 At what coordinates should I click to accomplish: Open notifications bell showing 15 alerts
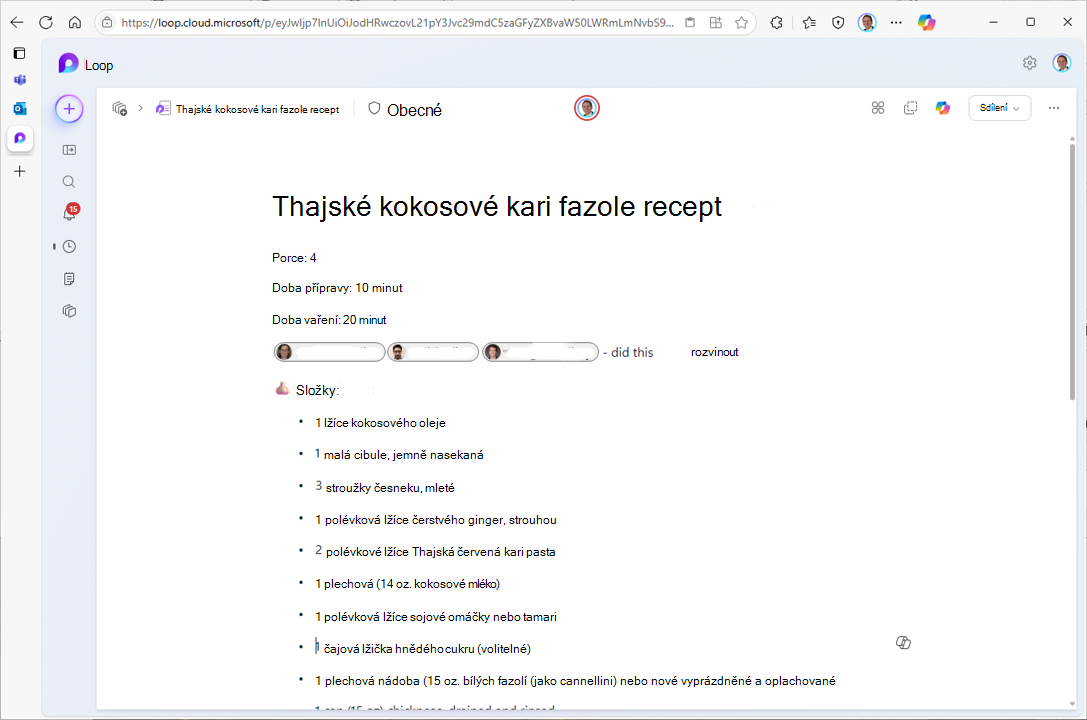68,213
